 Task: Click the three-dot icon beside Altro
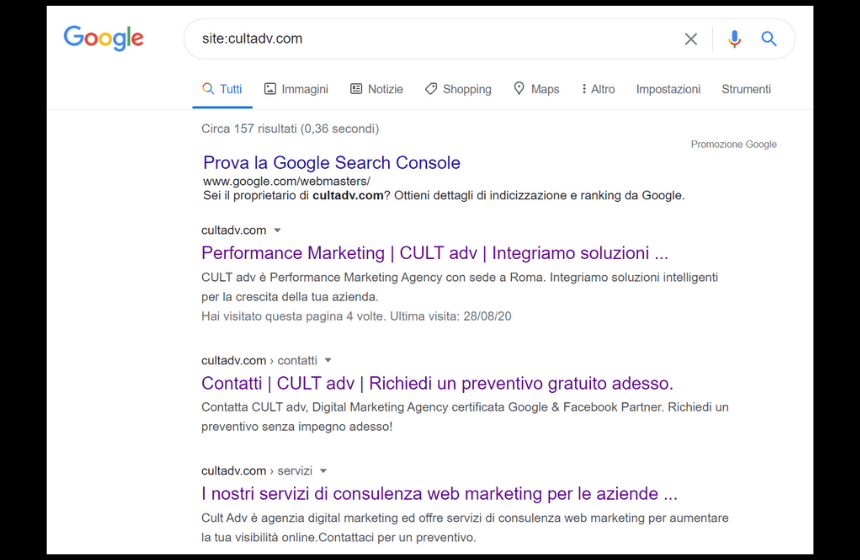584,89
